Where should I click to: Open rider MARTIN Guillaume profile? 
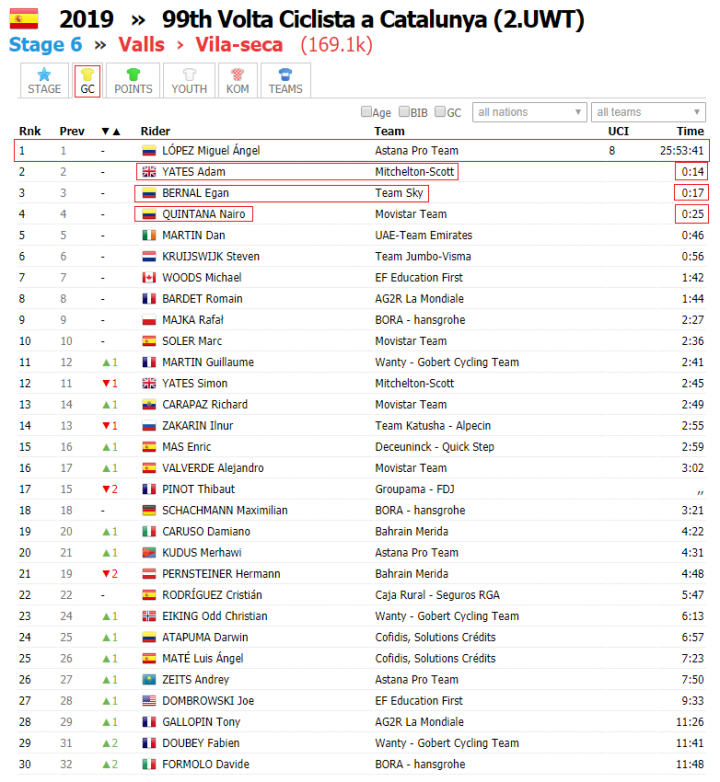[208, 362]
